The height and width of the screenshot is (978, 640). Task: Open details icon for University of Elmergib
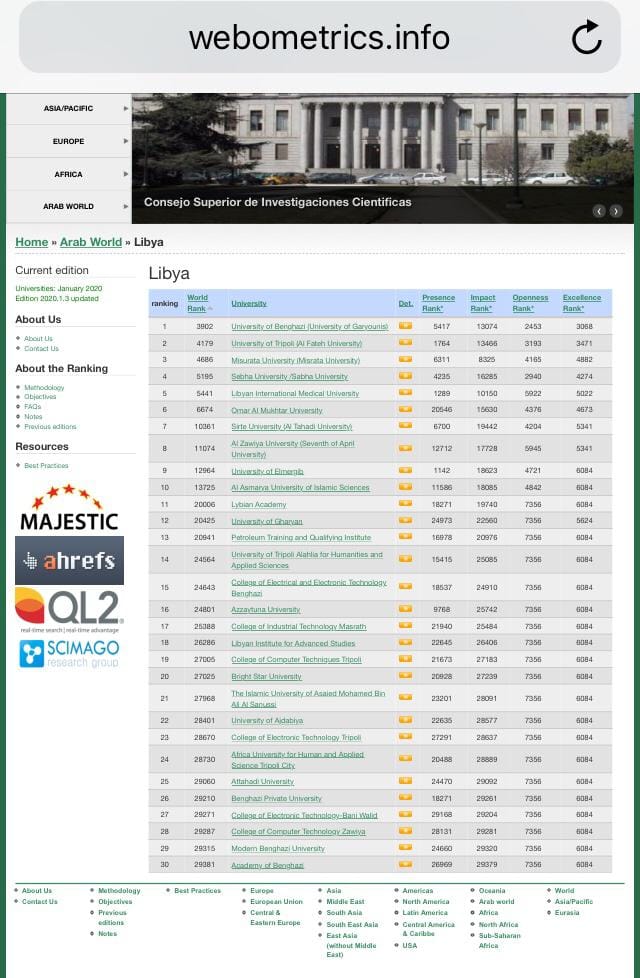click(405, 470)
